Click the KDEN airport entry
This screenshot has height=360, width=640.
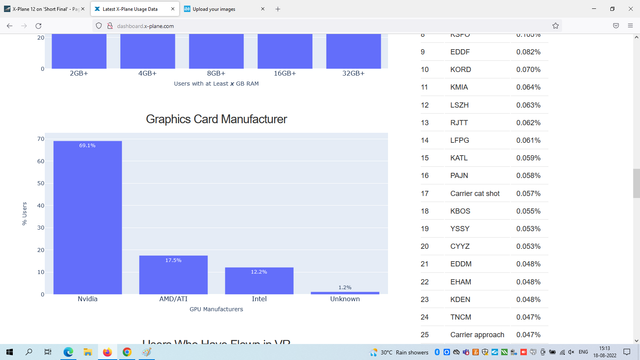coord(460,299)
